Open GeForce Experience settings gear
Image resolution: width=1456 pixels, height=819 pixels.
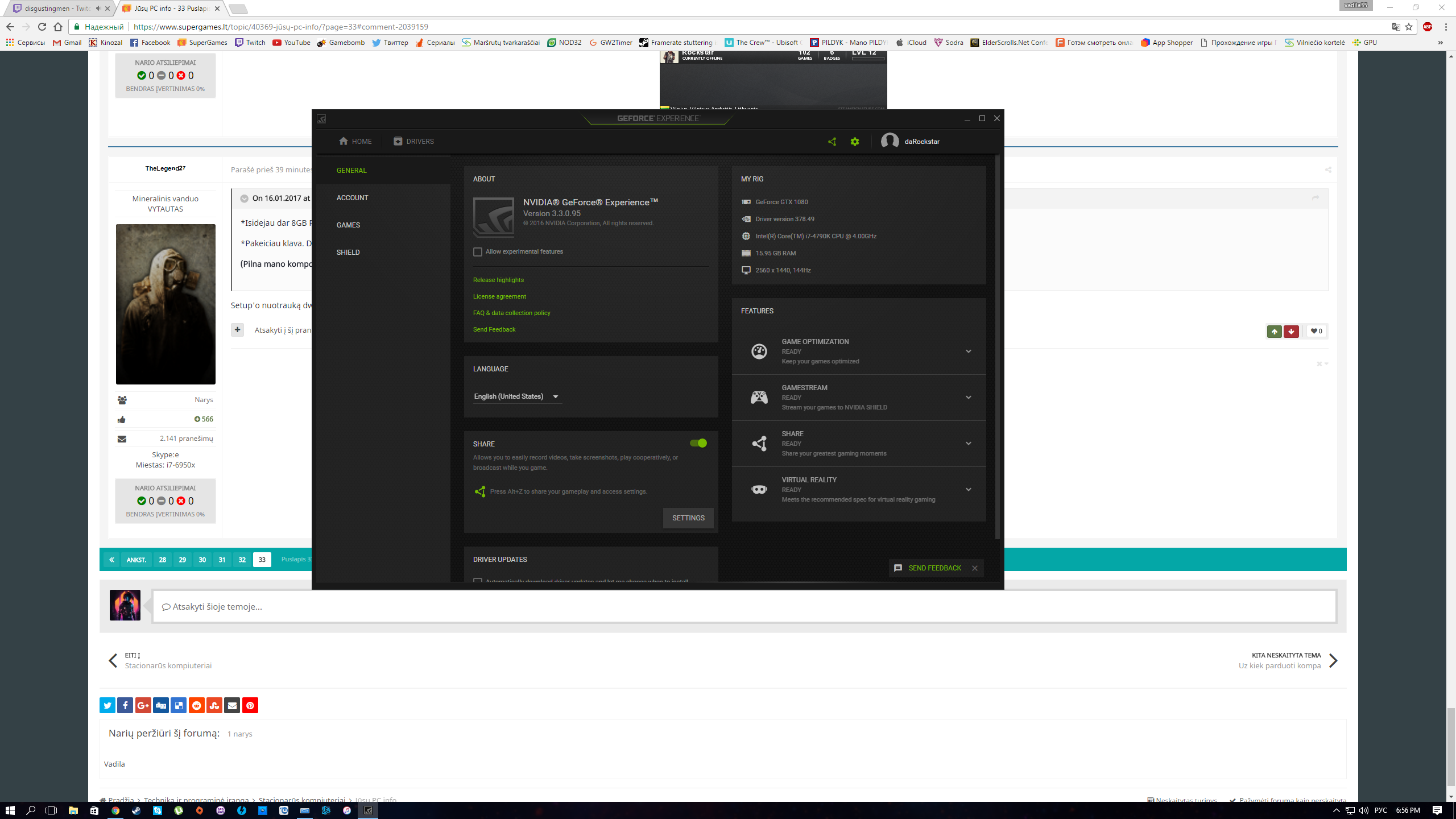(855, 142)
